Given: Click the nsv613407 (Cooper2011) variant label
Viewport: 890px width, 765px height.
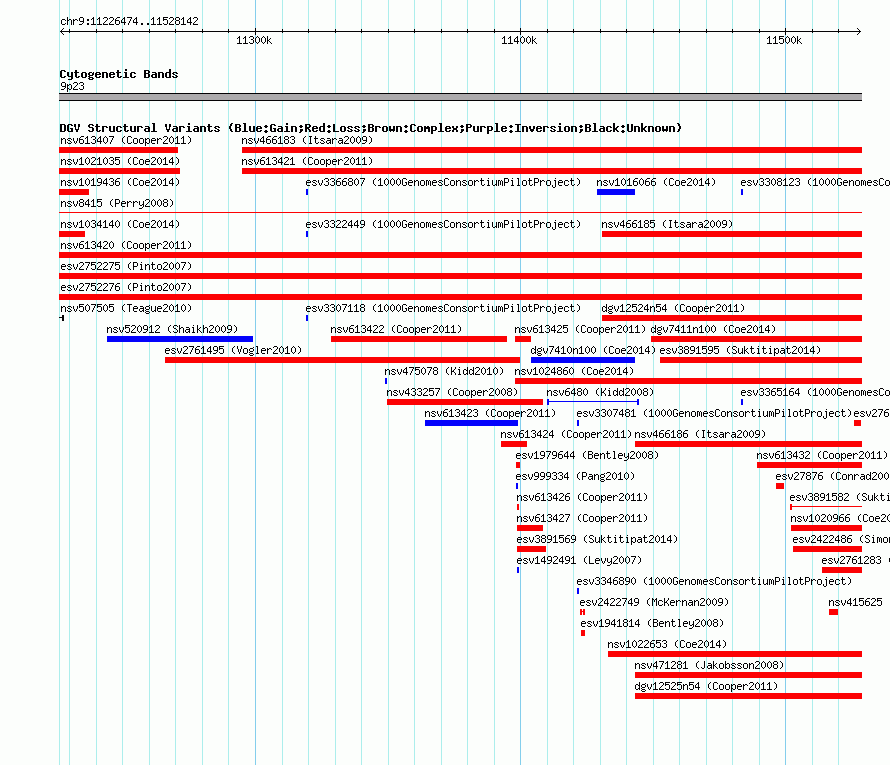Looking at the screenshot, I should pos(126,140).
